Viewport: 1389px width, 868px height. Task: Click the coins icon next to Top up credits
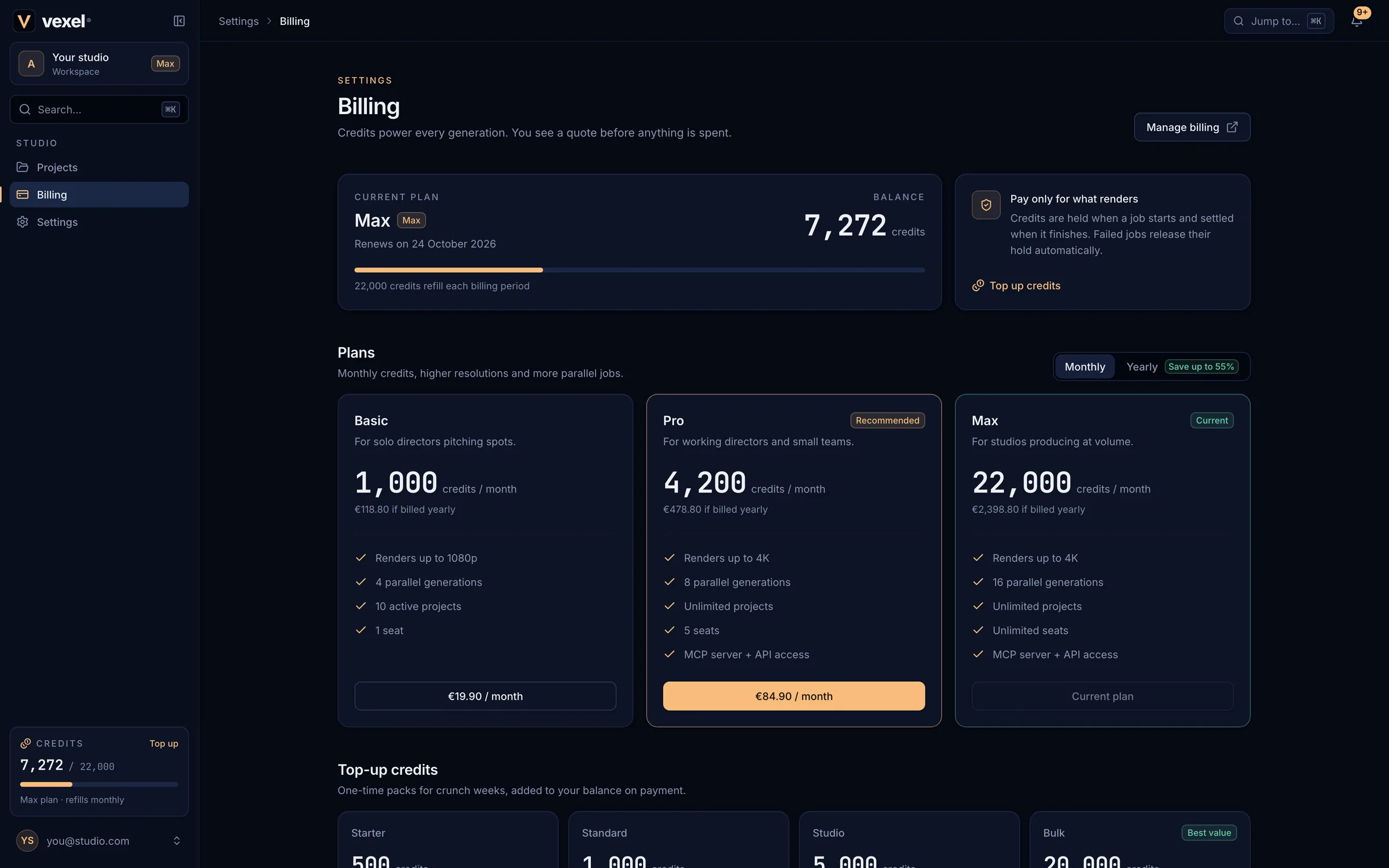[978, 285]
